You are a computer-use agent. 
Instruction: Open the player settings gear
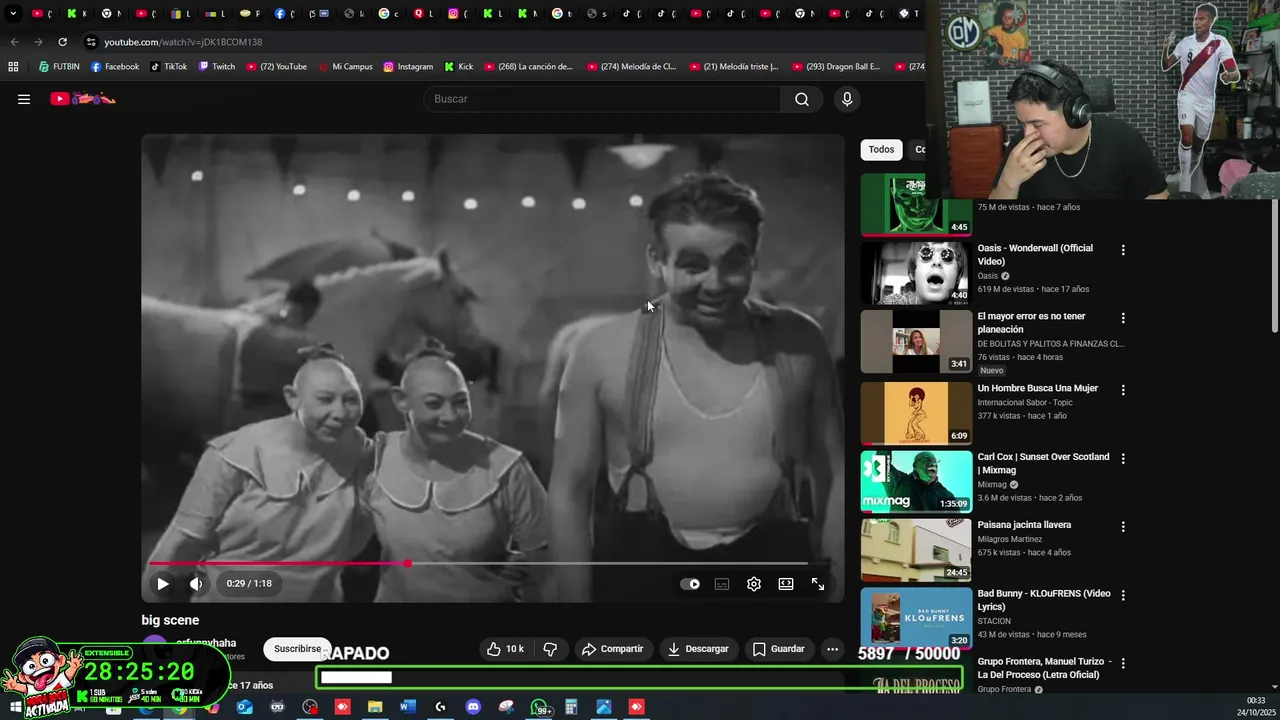click(x=754, y=584)
